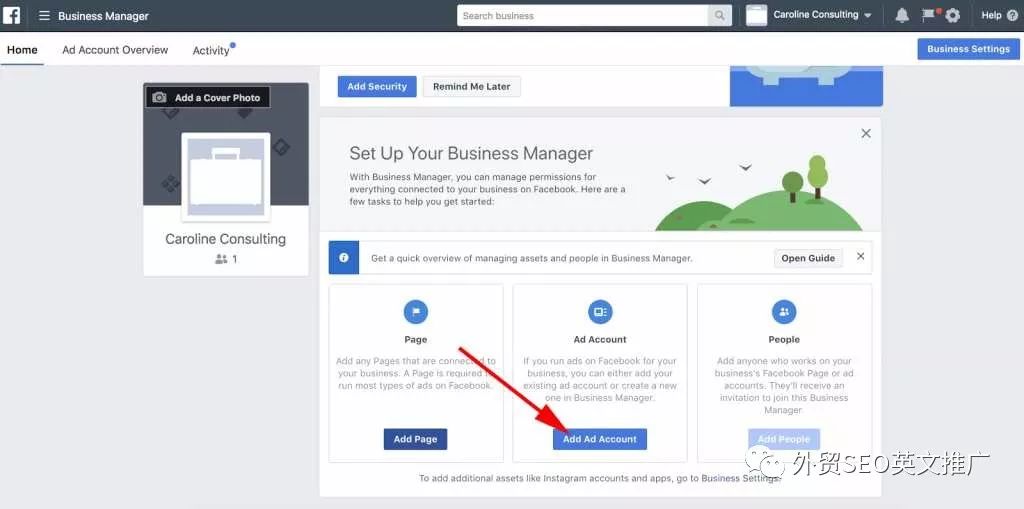This screenshot has height=509, width=1024.
Task: Click the Add Ad Account button
Action: [600, 439]
